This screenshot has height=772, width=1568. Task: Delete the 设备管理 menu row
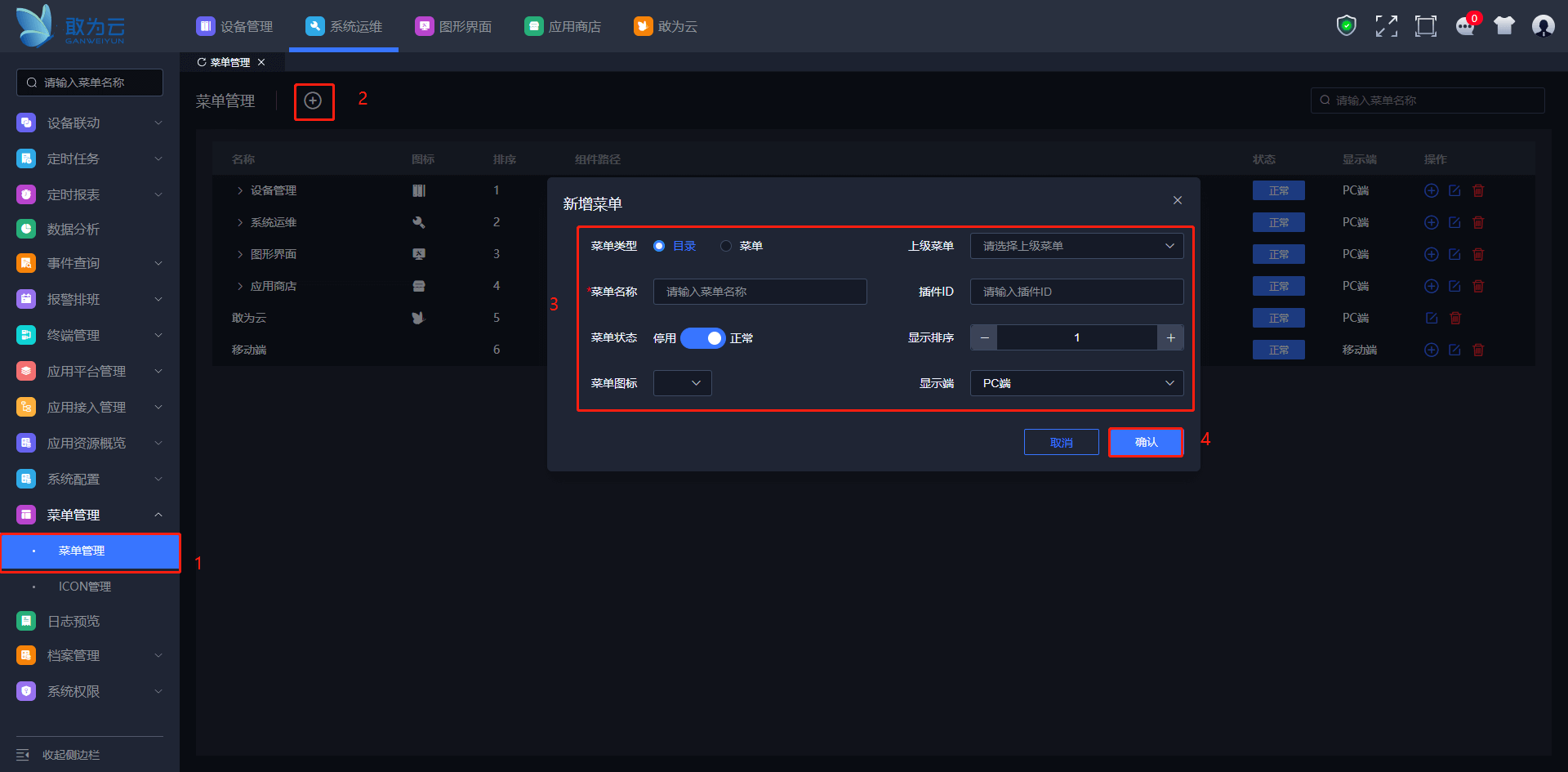pos(1478,190)
